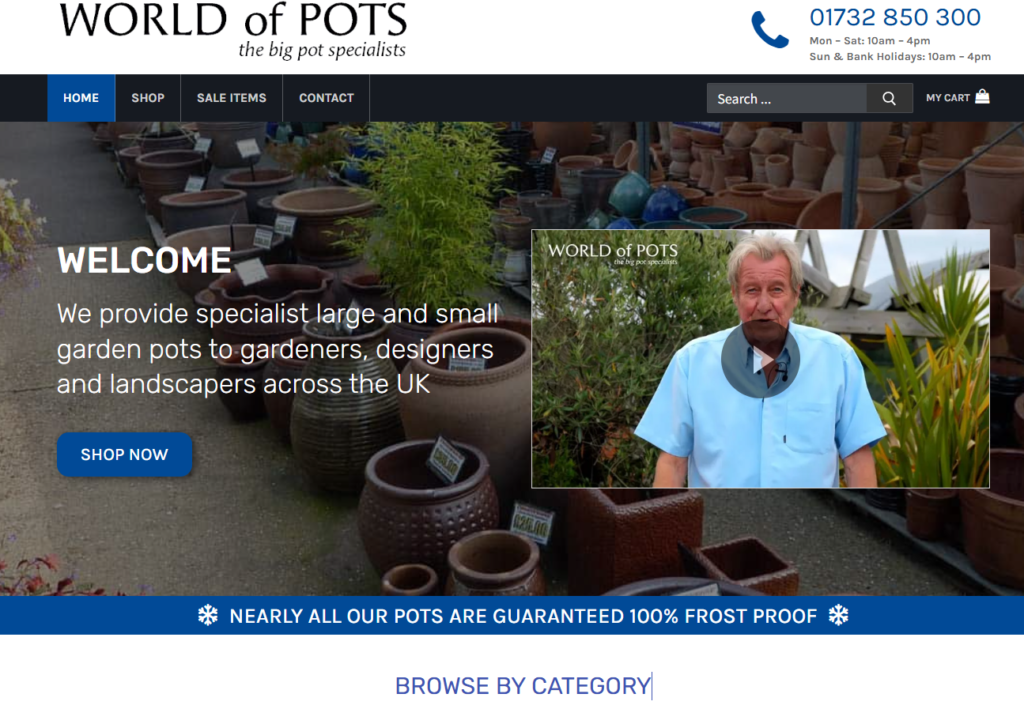The image size is (1024, 724).
Task: Play the welcome video
Action: [760, 359]
